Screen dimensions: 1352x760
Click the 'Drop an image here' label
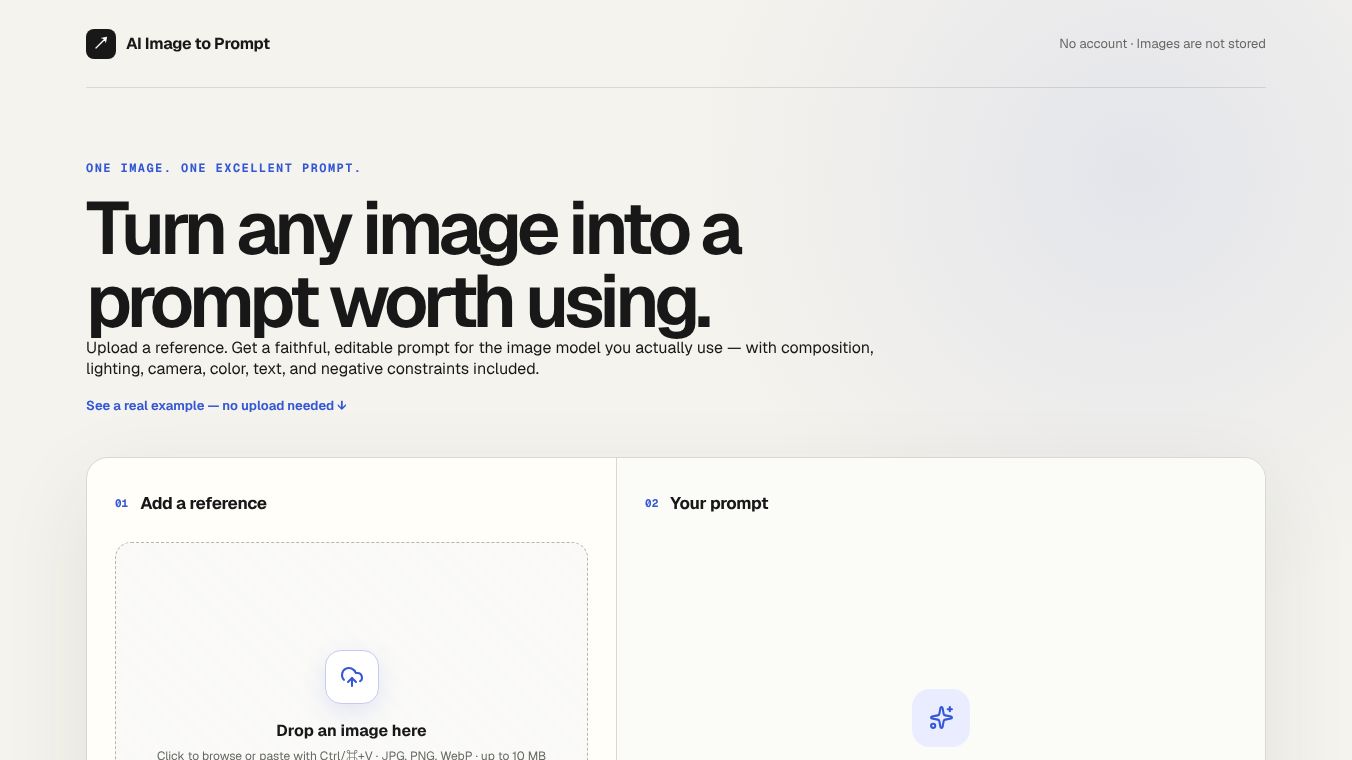tap(352, 731)
